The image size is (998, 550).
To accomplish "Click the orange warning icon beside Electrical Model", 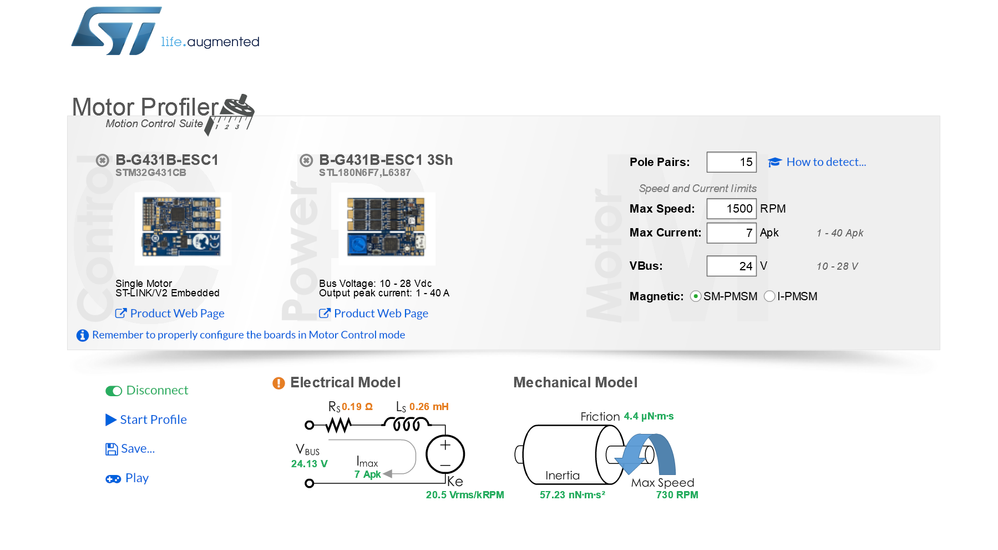I will pos(279,383).
